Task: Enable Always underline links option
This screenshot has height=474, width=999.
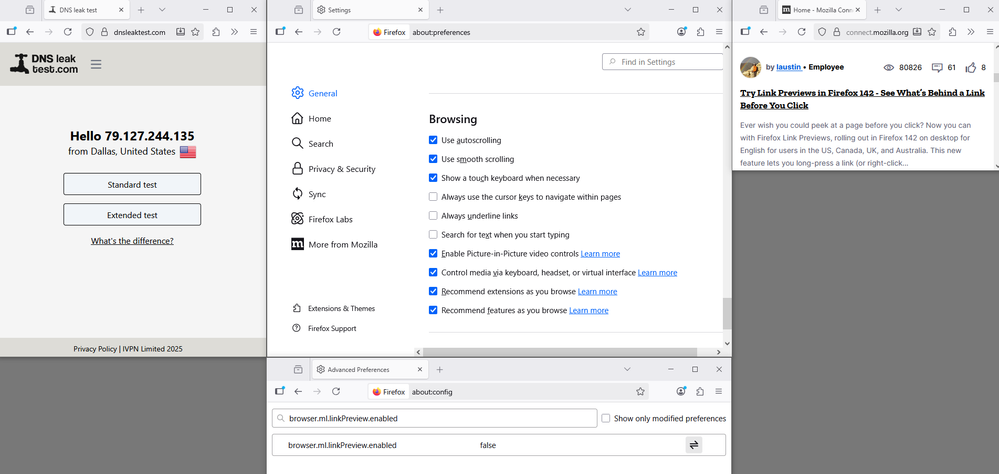Action: click(433, 216)
